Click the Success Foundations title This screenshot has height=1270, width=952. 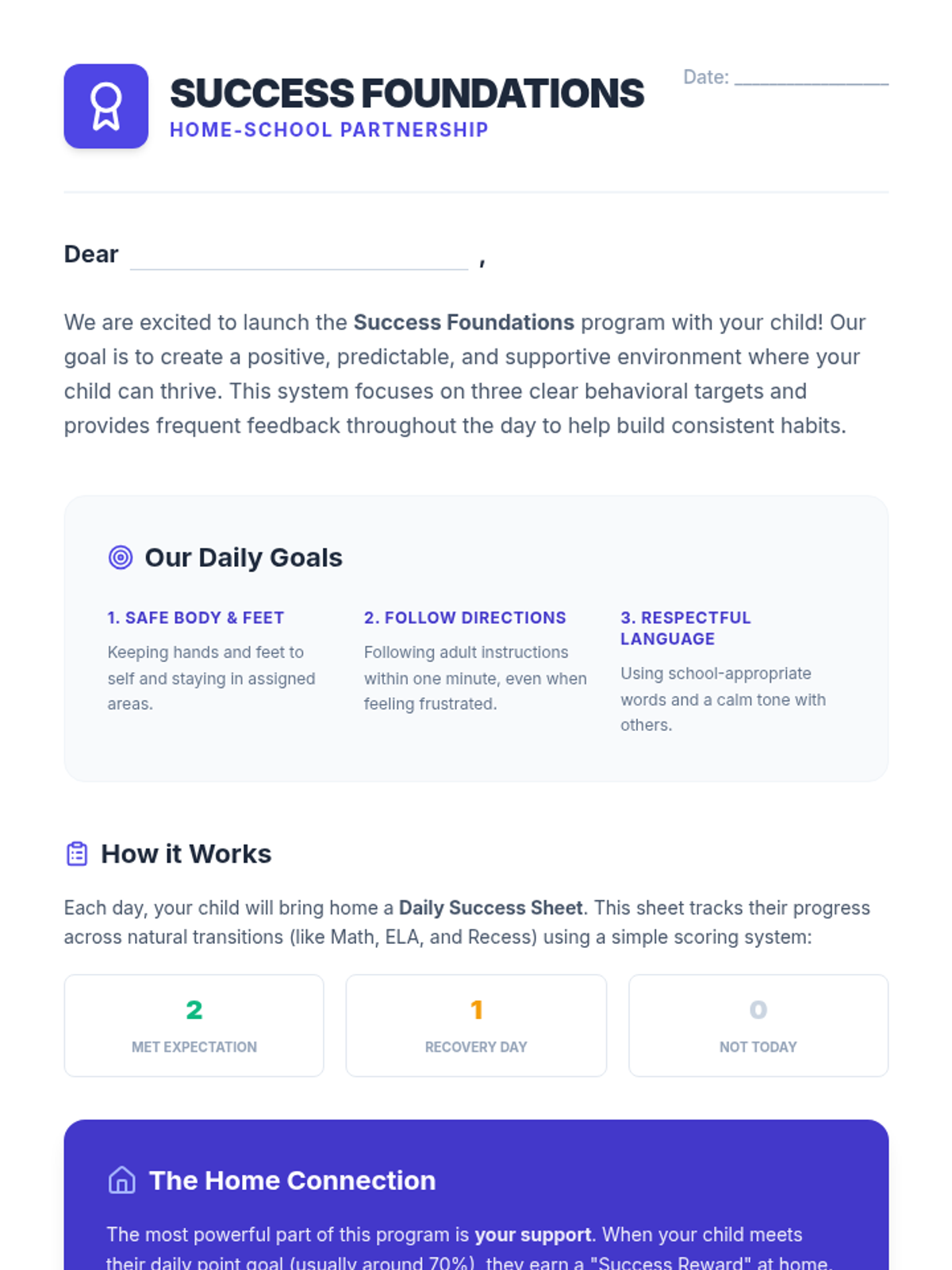click(x=407, y=94)
